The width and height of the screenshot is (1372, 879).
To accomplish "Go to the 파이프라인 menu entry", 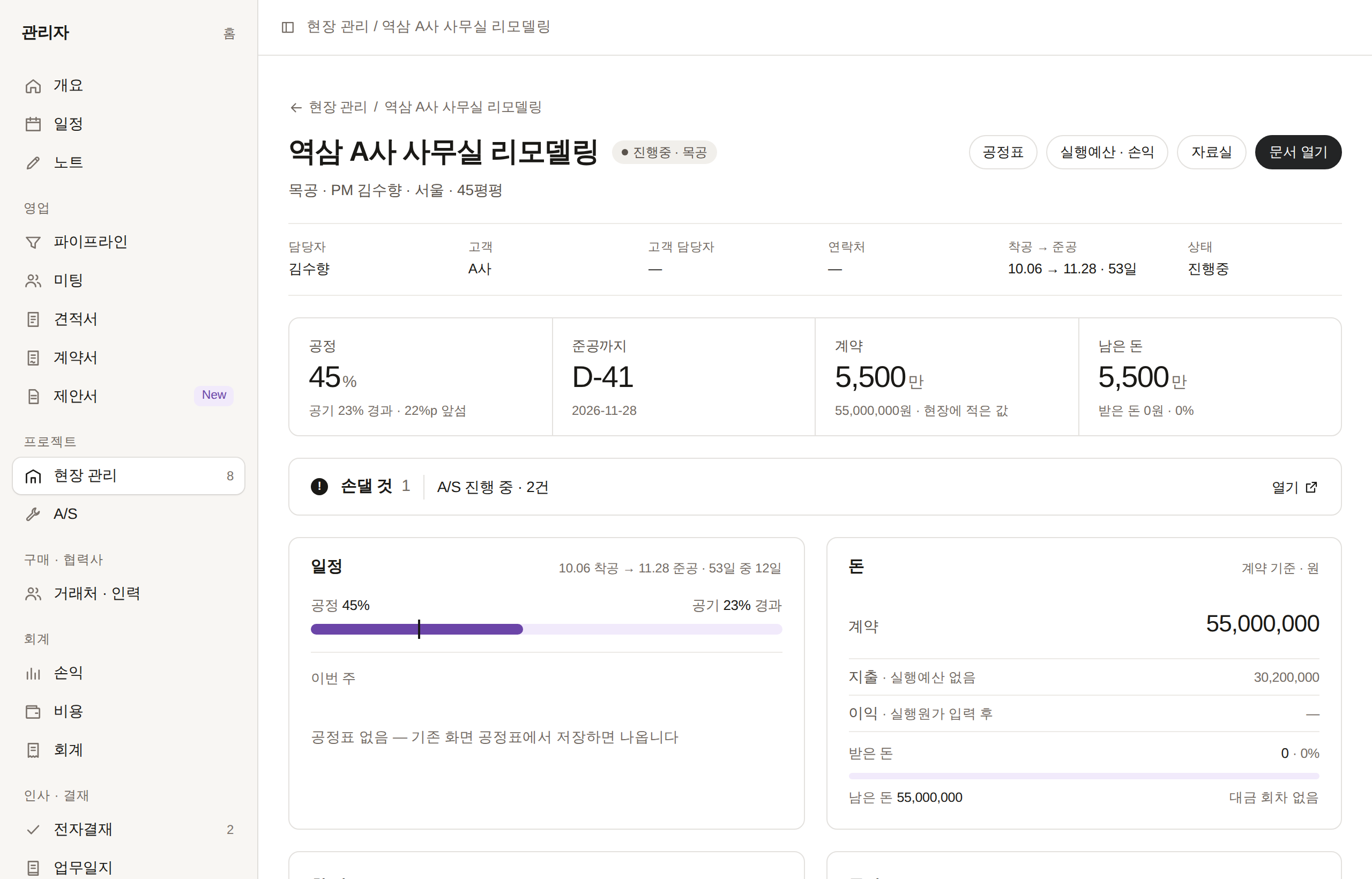I will tap(129, 242).
